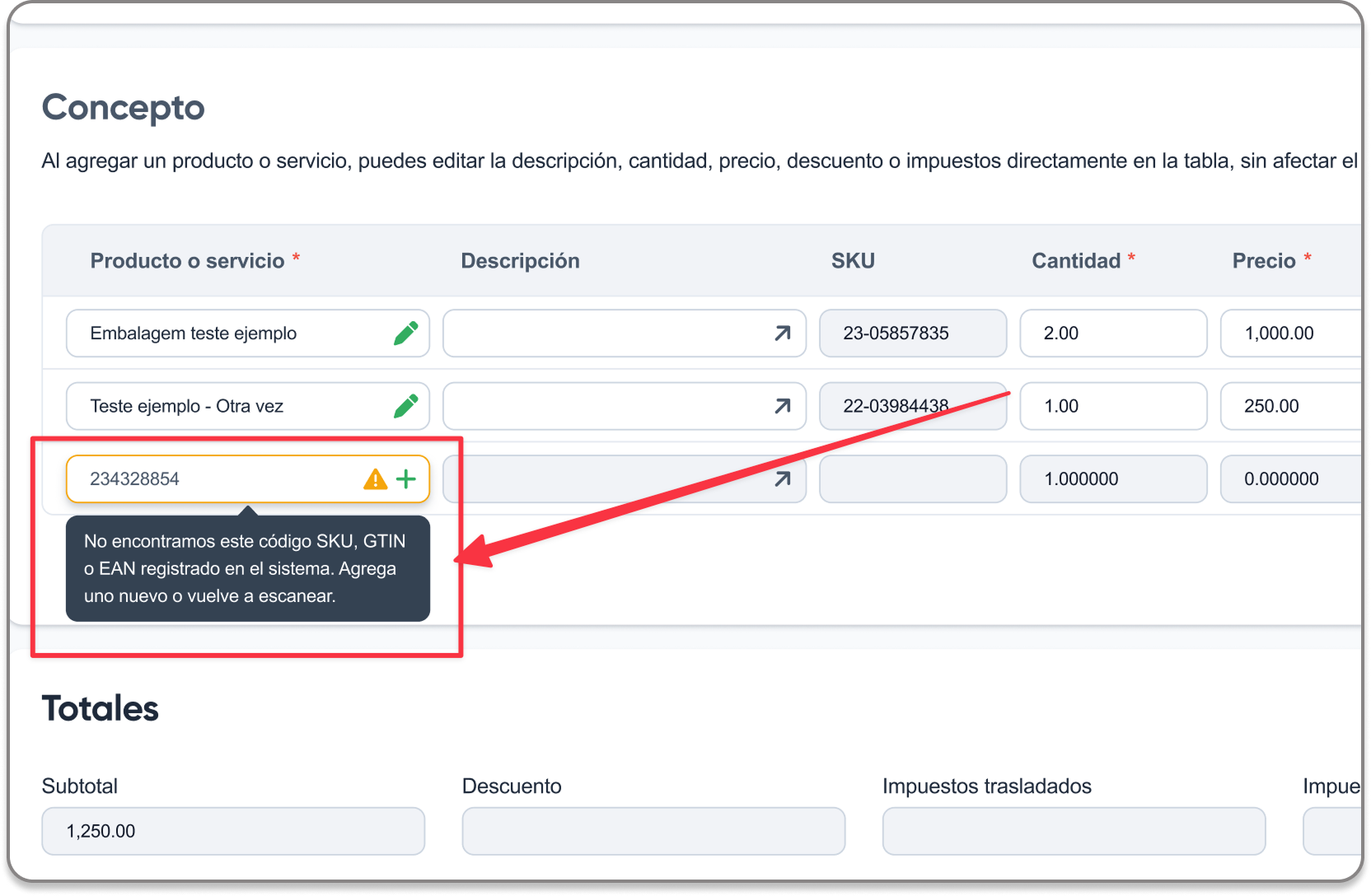Click the orange warning triangle in the 234328854 field
The width and height of the screenshot is (1371, 896).
click(x=375, y=478)
